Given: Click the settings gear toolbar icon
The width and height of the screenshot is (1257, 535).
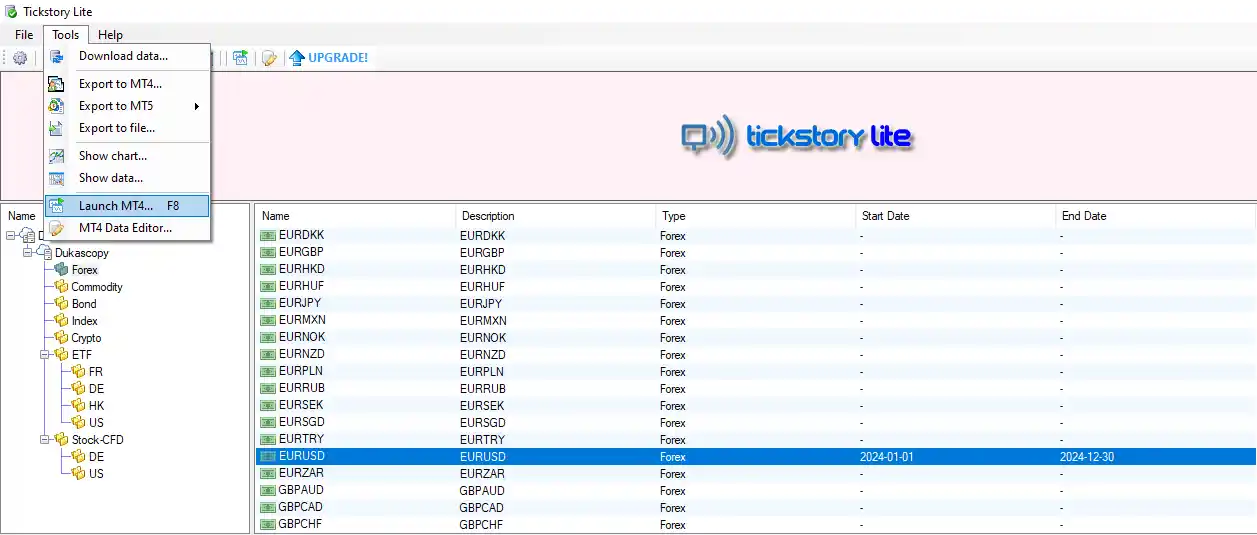Looking at the screenshot, I should pos(19,58).
